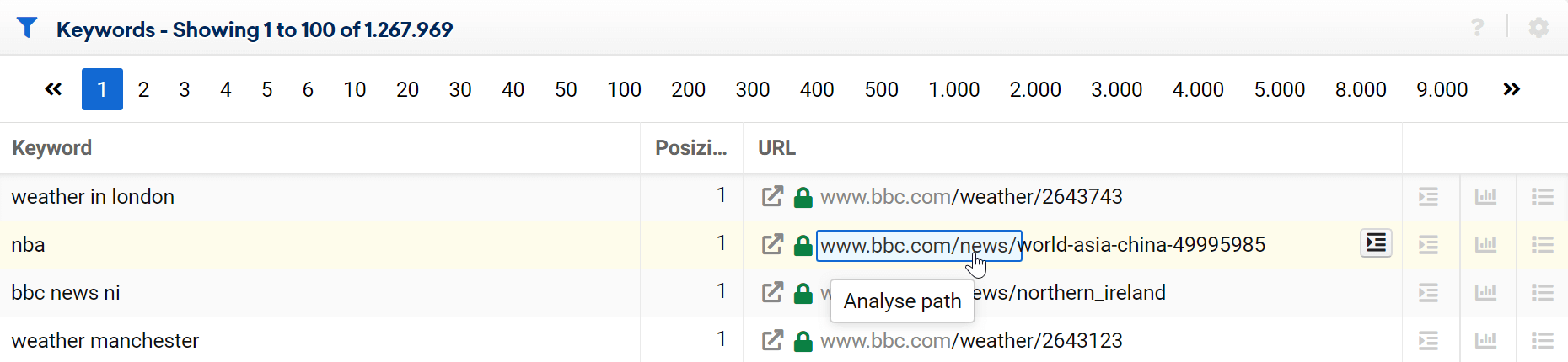1568x362 pixels.
Task: Select page 100 in pagination
Action: tap(624, 89)
